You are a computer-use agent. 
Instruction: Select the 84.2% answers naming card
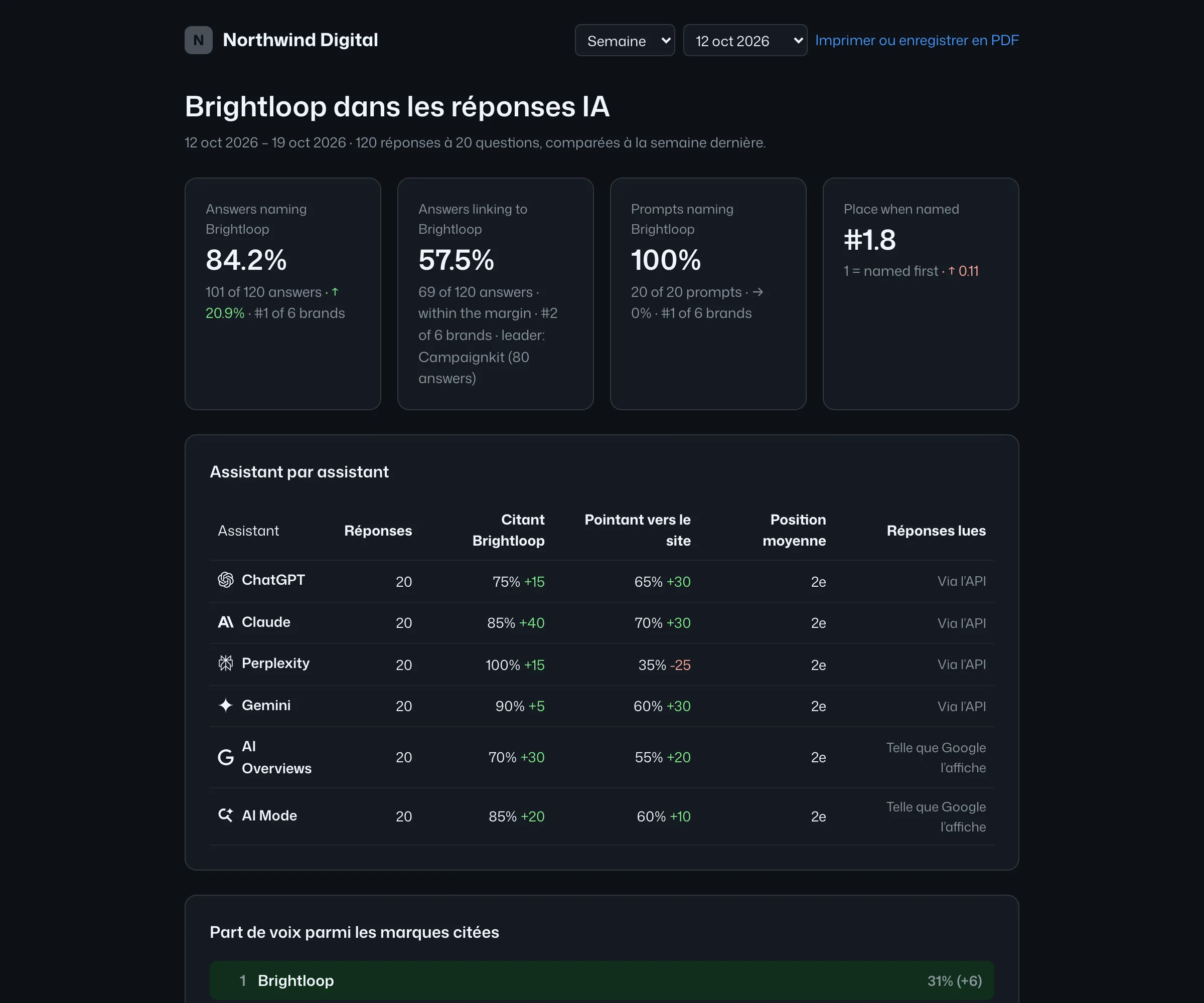pyautogui.click(x=282, y=294)
